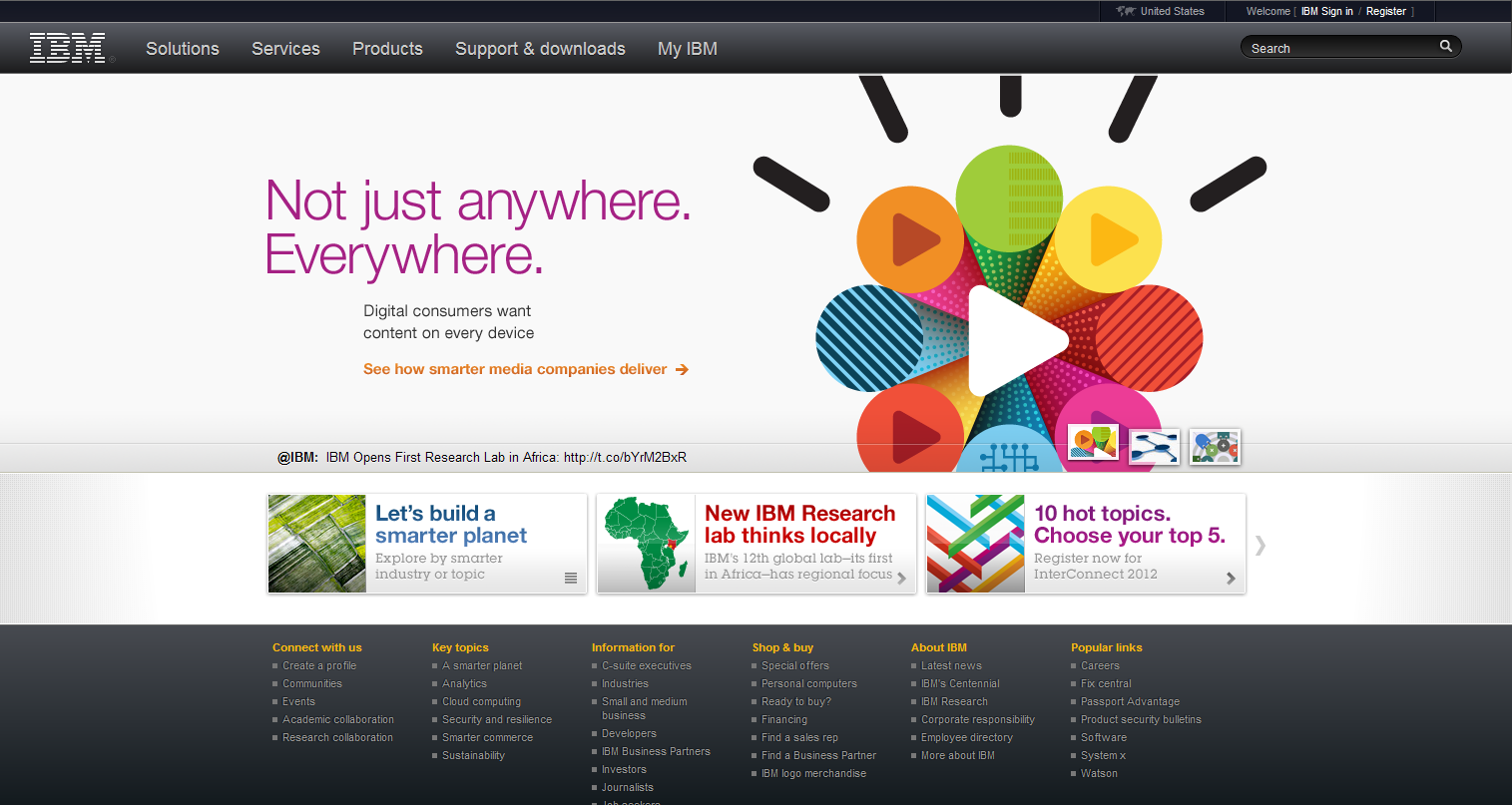Click the colorful ribbons image on InterConnect card
The height and width of the screenshot is (805, 1512).
coord(976,544)
